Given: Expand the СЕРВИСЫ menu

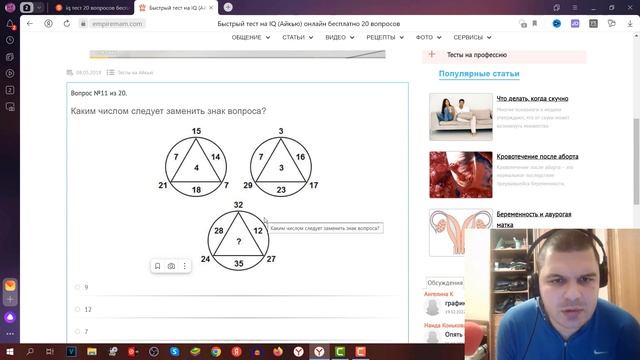Looking at the screenshot, I should pyautogui.click(x=472, y=37).
